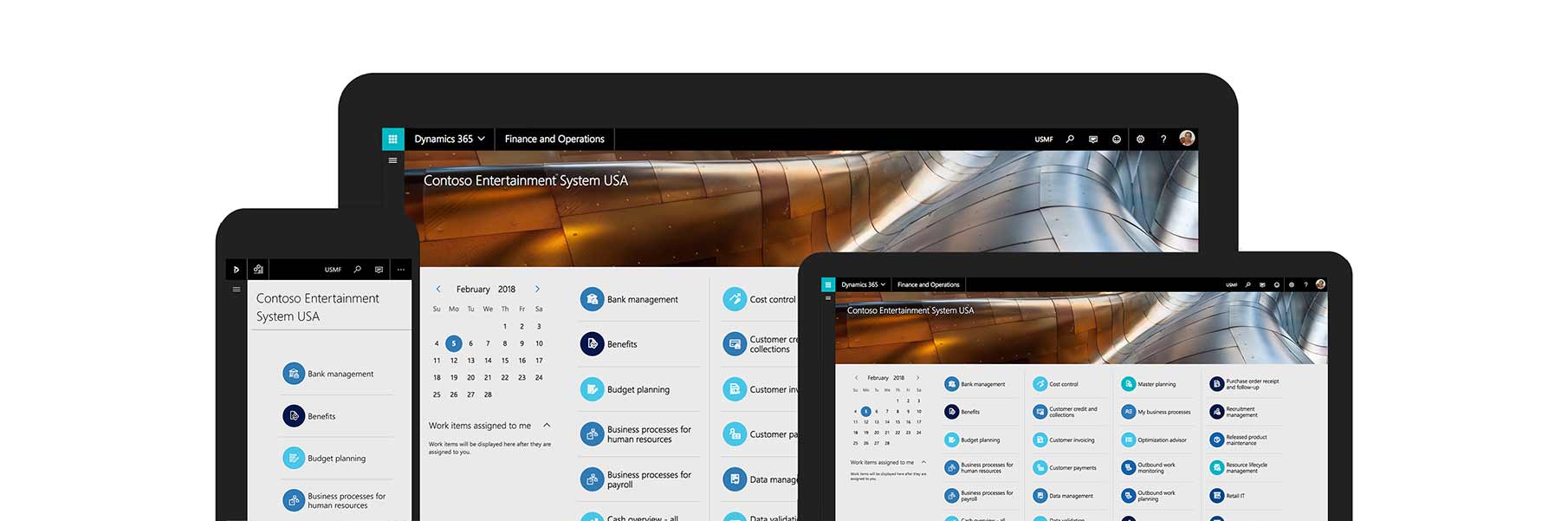Click the smiley feedback icon on large tablet
The width and height of the screenshot is (1568, 521).
tap(1117, 139)
